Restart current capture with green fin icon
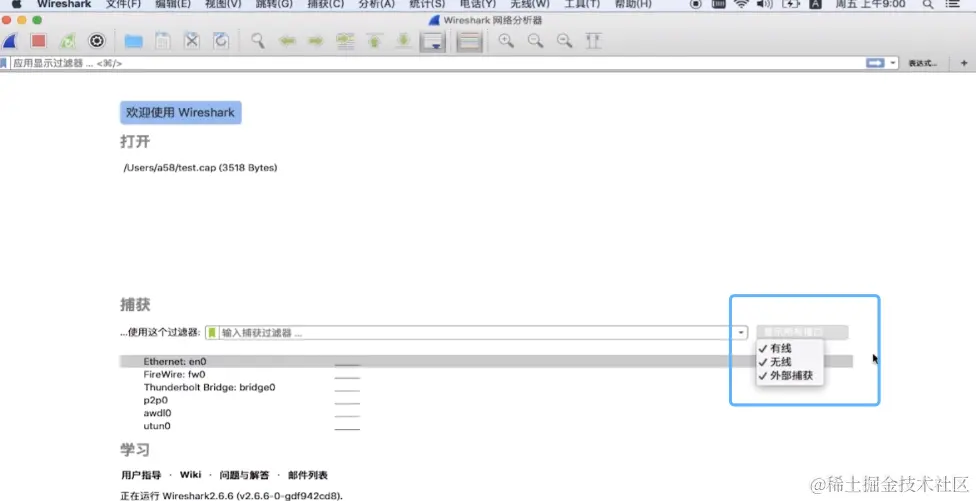 67,42
